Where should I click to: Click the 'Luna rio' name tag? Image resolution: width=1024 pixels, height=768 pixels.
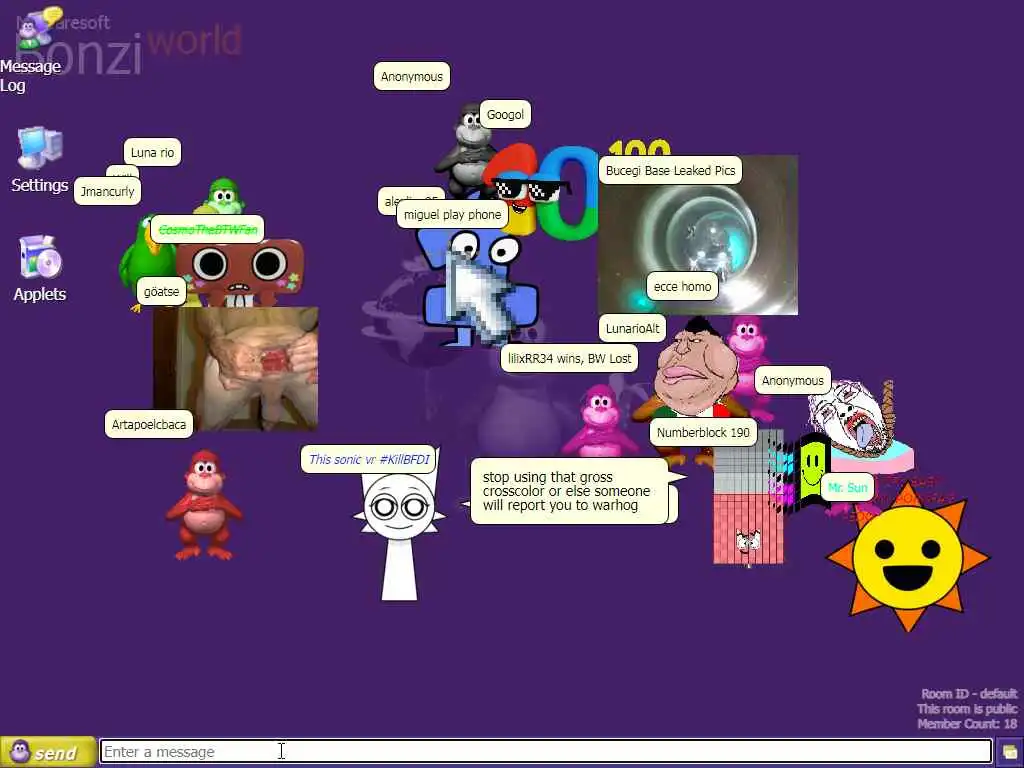152,152
